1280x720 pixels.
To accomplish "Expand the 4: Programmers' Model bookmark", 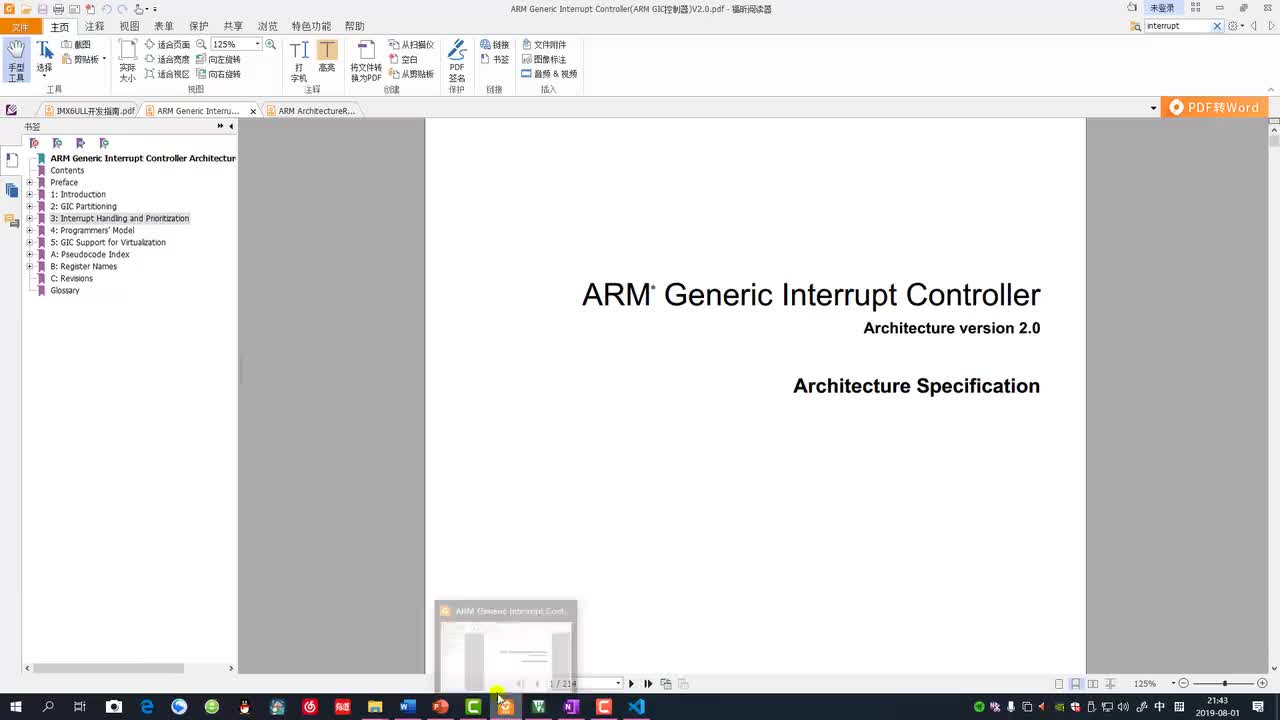I will pos(30,230).
